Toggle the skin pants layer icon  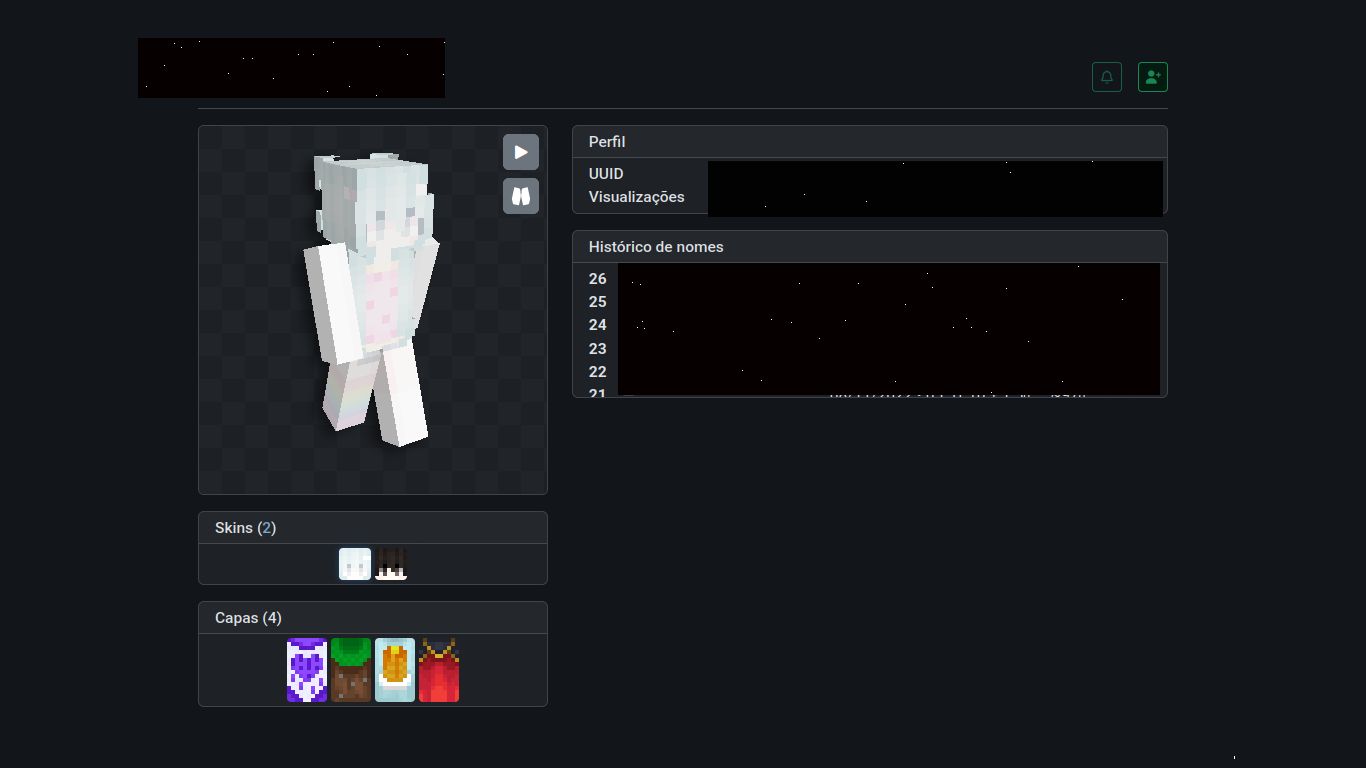pos(521,196)
